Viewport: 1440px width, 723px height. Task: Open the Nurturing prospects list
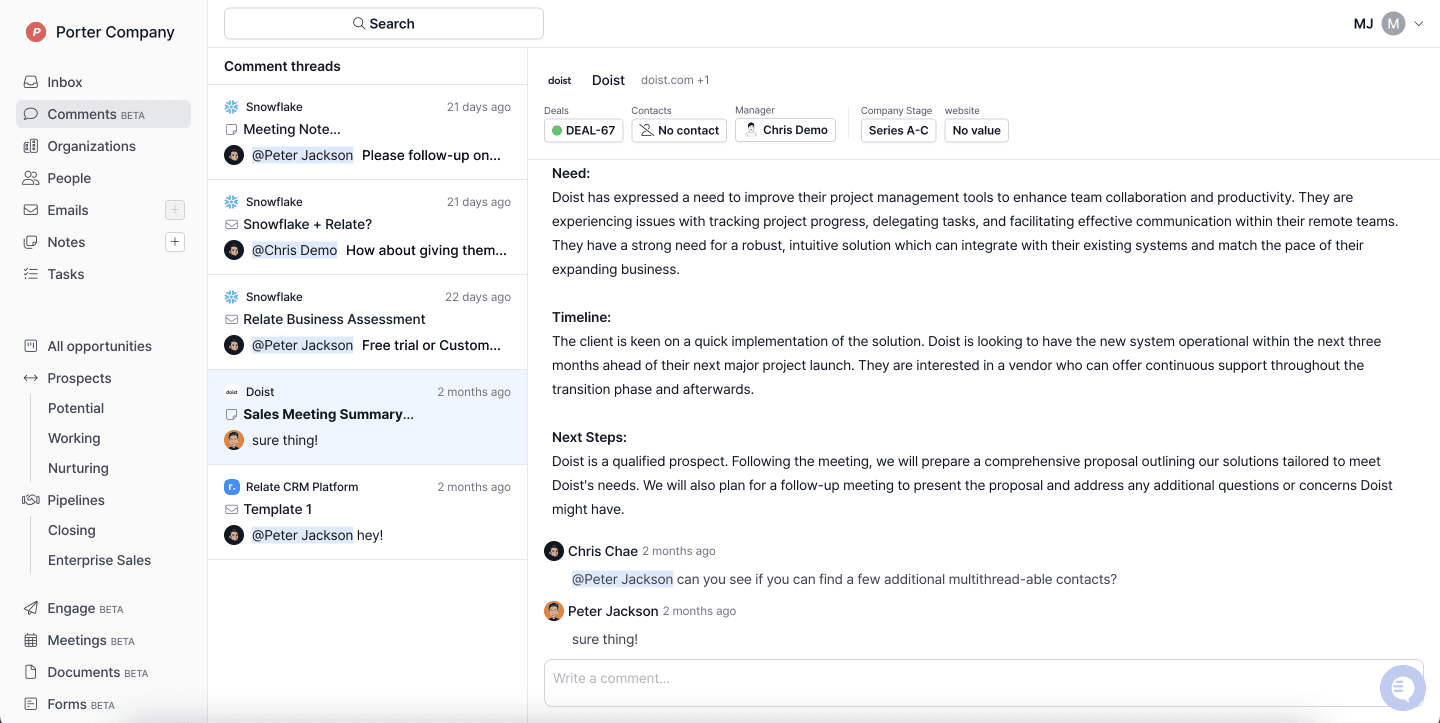coord(78,468)
